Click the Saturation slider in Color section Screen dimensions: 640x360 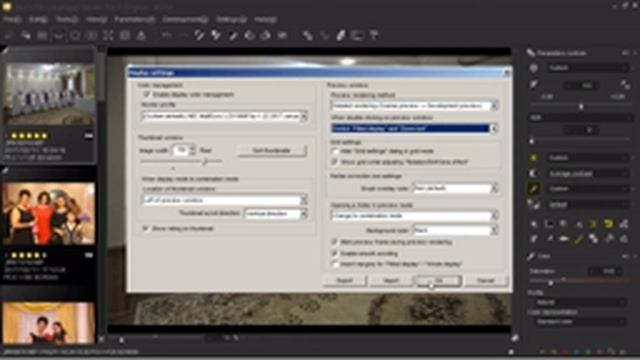click(x=580, y=281)
